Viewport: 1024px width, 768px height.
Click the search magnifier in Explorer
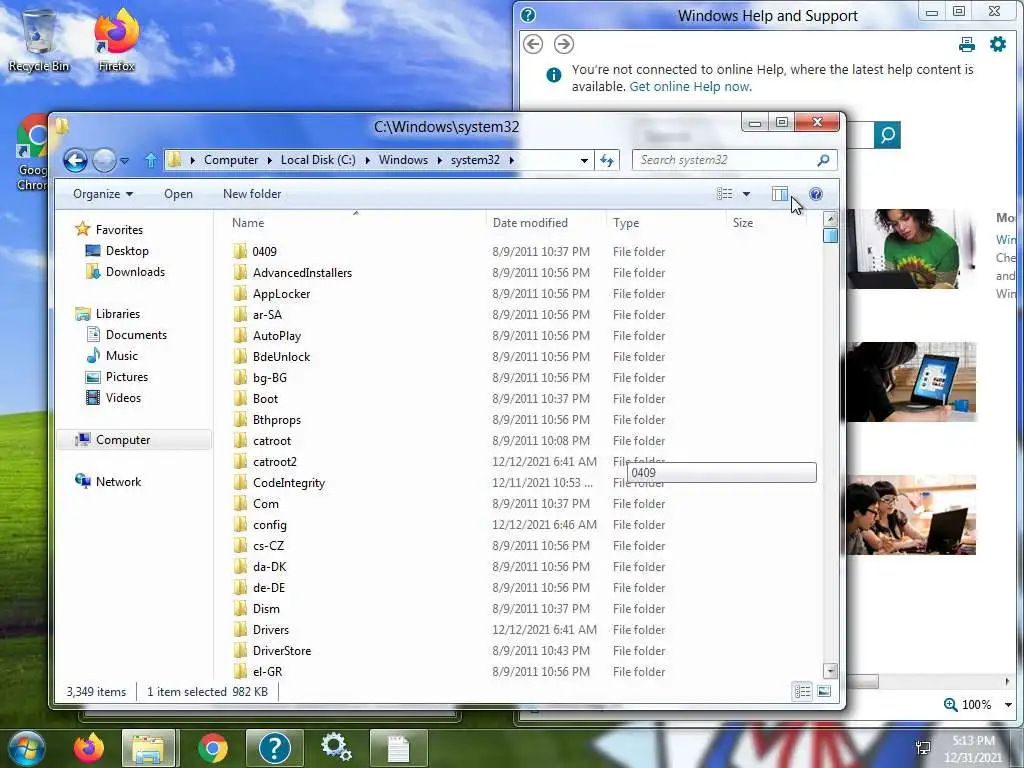824,160
